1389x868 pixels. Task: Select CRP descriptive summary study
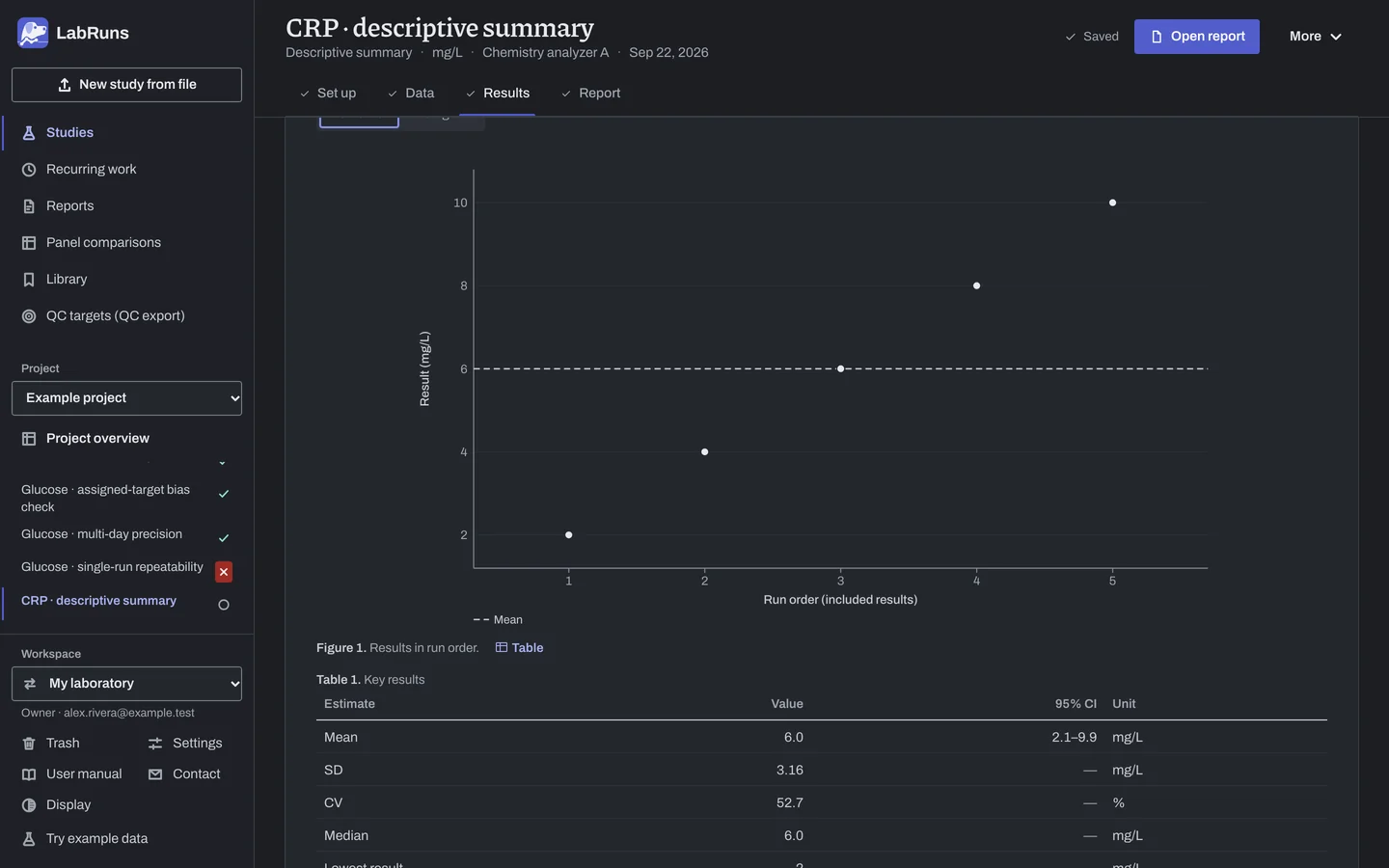tap(98, 600)
